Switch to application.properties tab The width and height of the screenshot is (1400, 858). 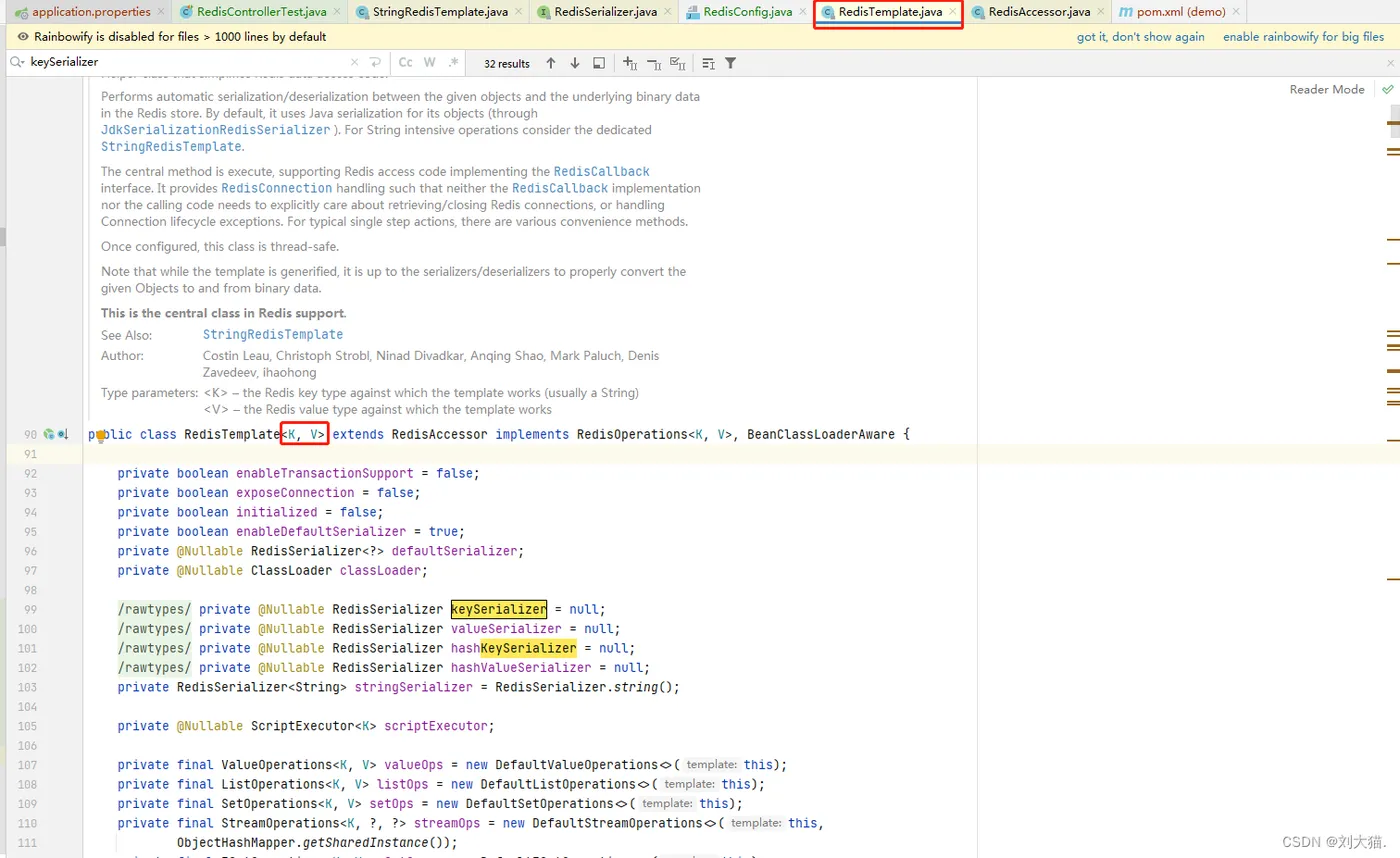point(91,12)
